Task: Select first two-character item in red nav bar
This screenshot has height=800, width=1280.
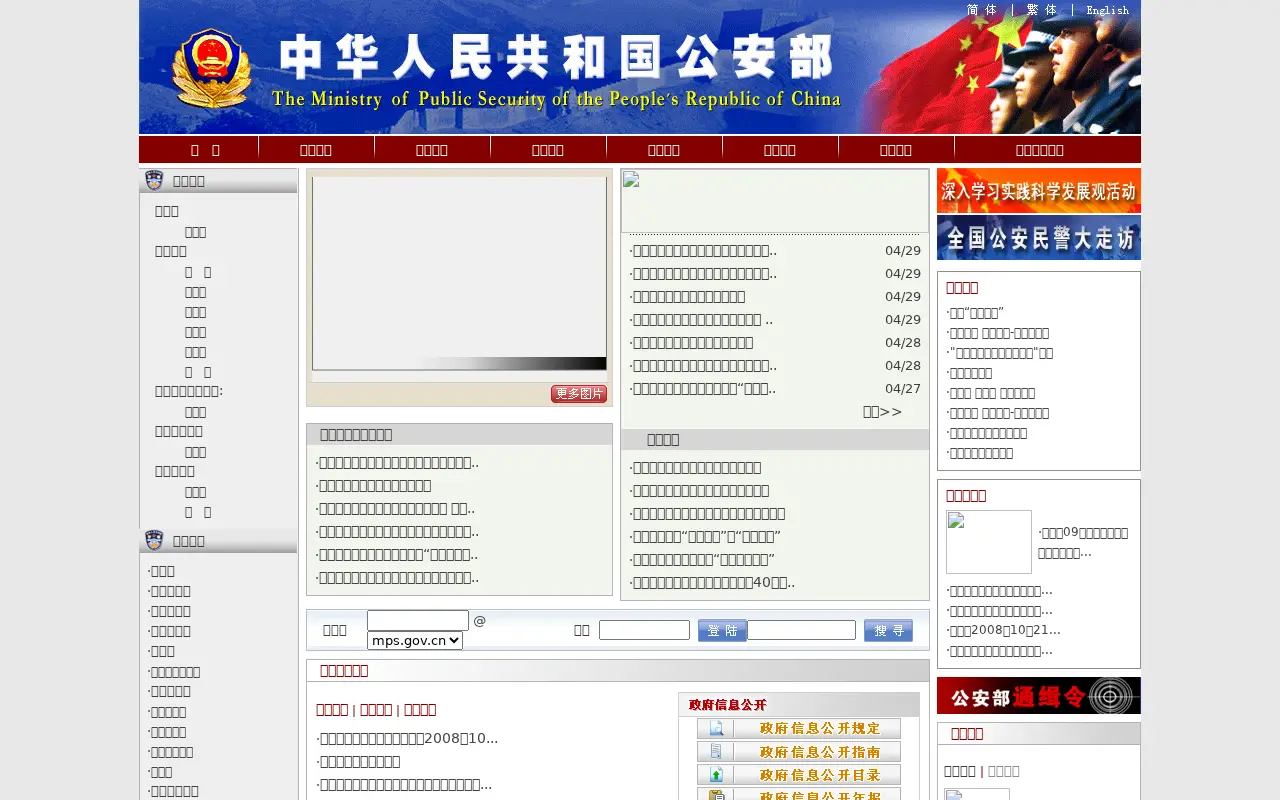Action: coord(205,150)
